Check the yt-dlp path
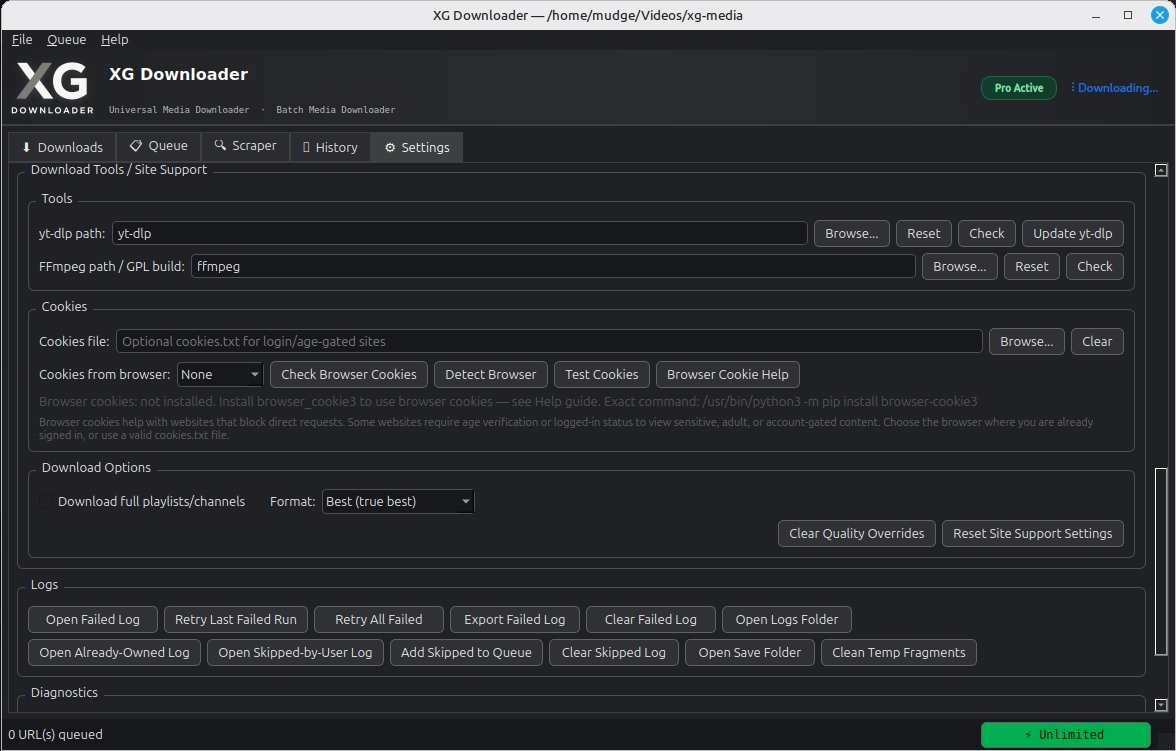The height and width of the screenshot is (751, 1176). 986,233
